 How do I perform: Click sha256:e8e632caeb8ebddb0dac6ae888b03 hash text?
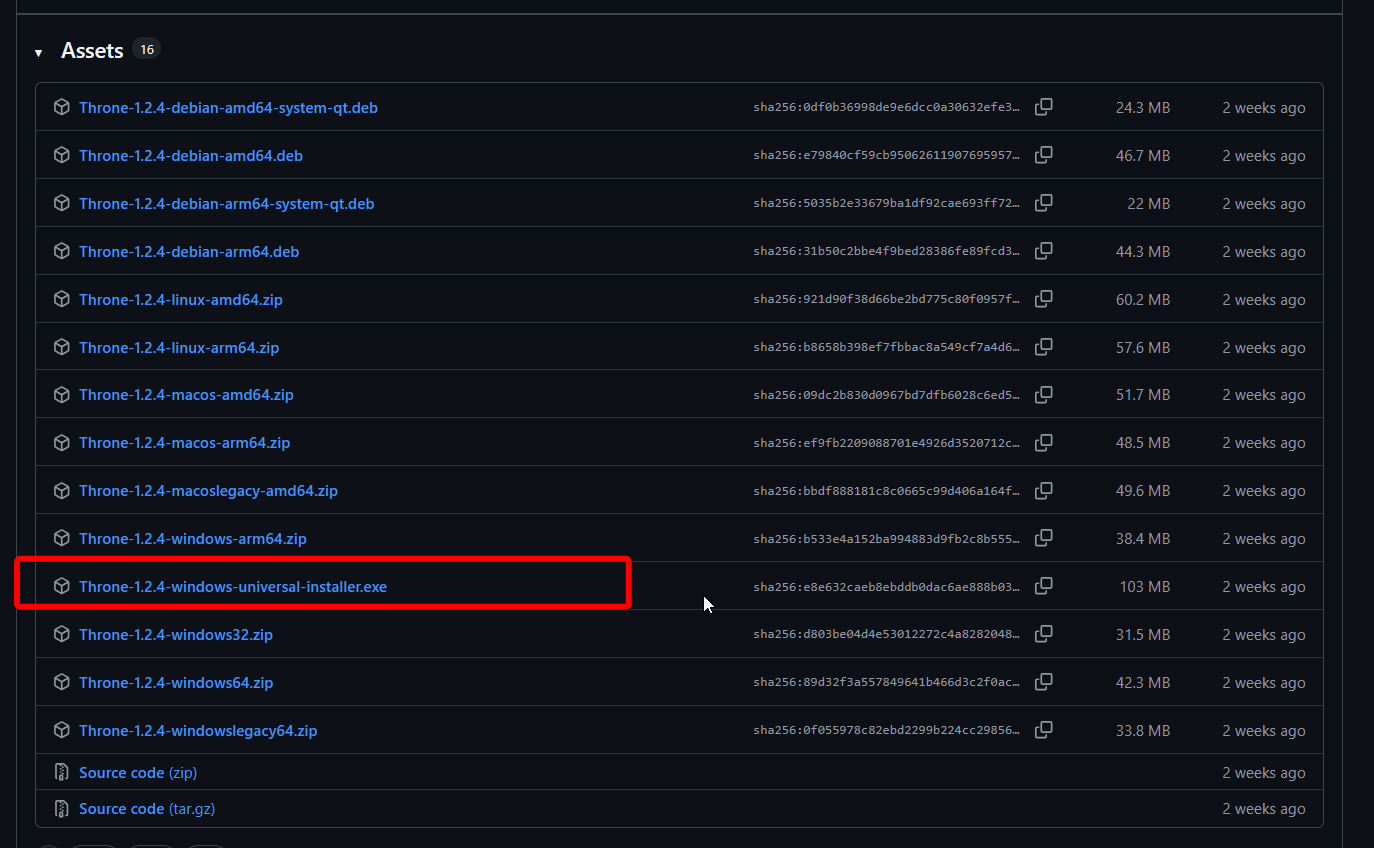pyautogui.click(x=887, y=586)
